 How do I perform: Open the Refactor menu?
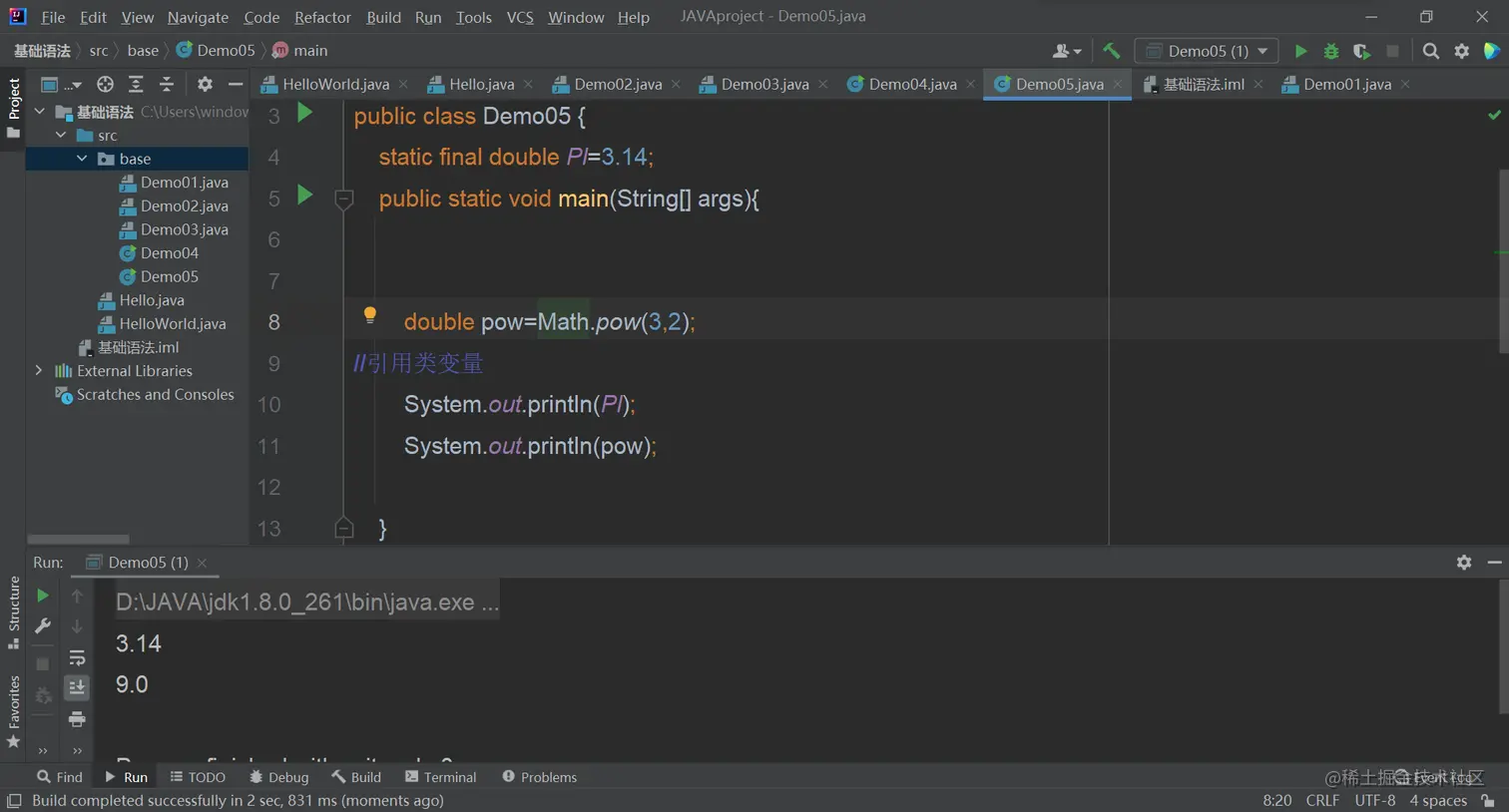(x=322, y=17)
